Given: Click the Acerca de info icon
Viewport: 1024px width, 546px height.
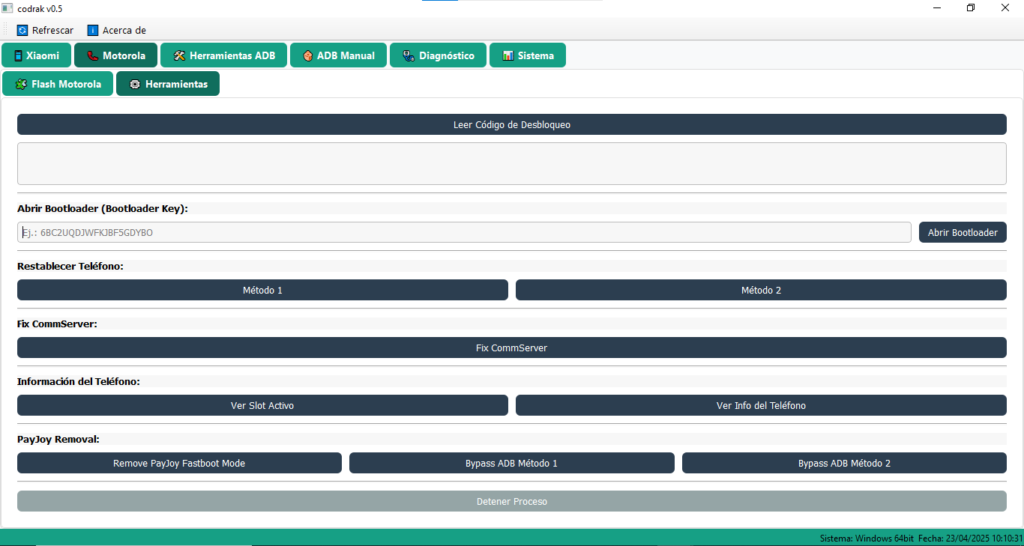Looking at the screenshot, I should click(93, 30).
